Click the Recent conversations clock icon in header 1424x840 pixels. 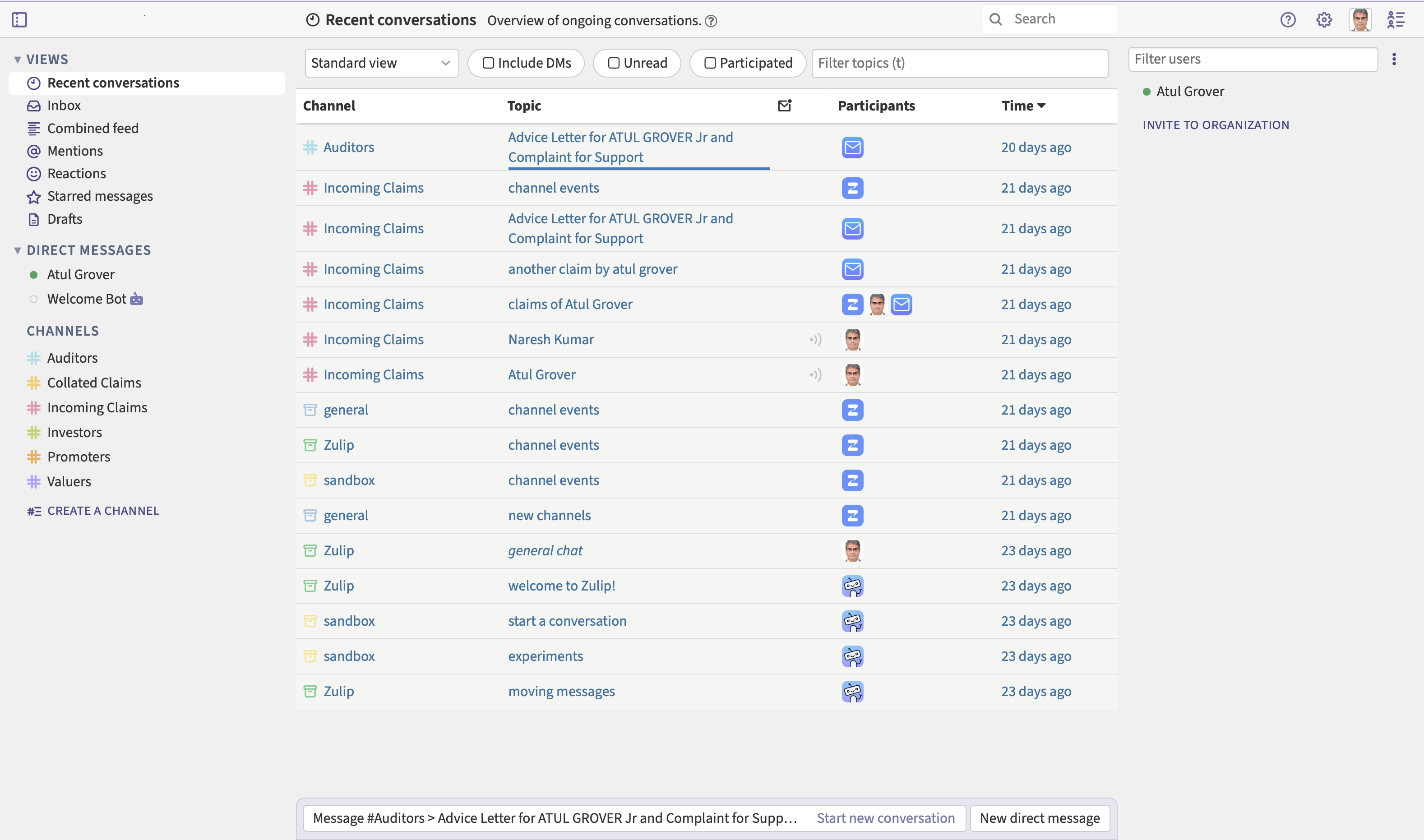click(x=313, y=20)
